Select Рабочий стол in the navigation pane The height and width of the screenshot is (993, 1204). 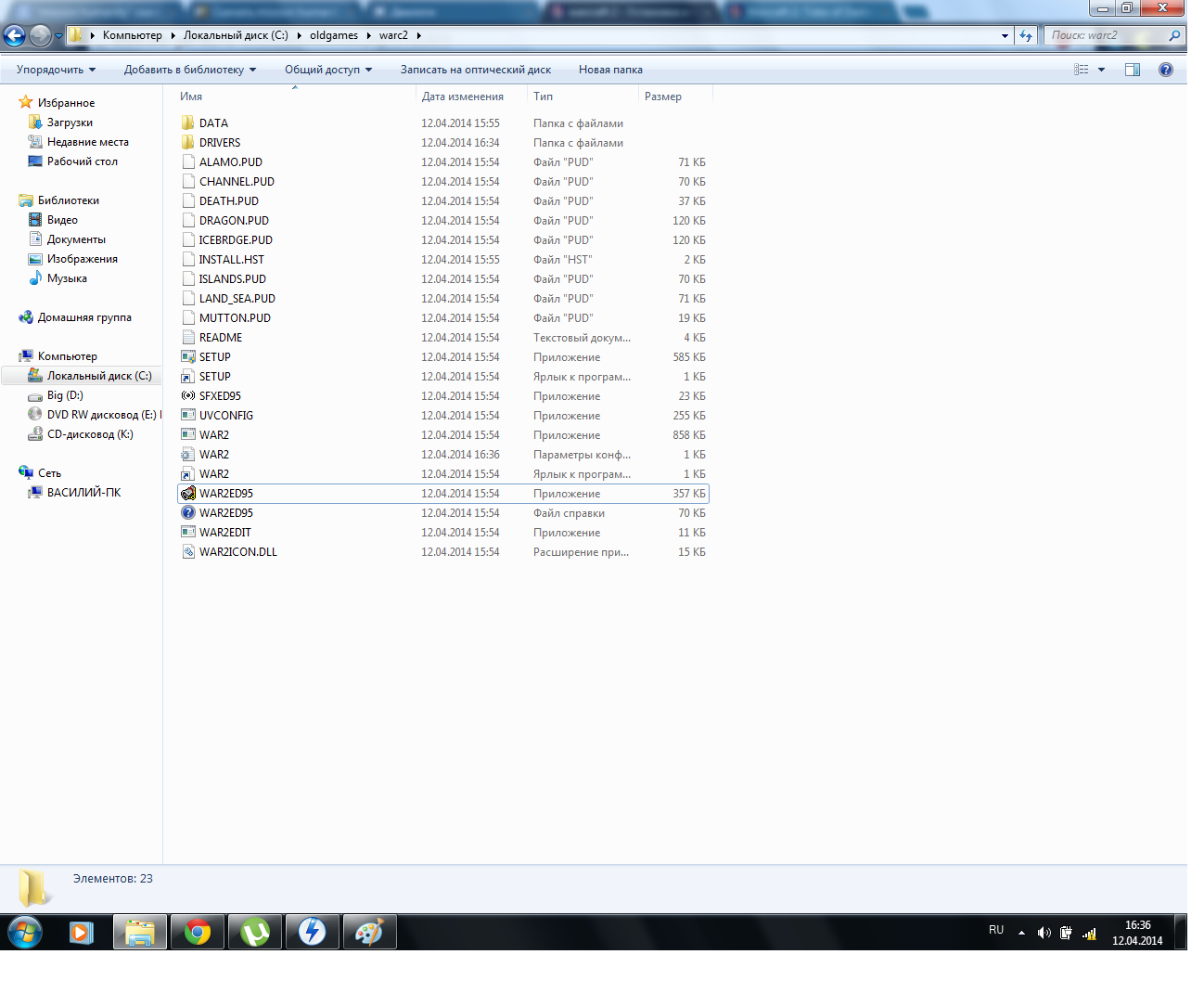[83, 161]
